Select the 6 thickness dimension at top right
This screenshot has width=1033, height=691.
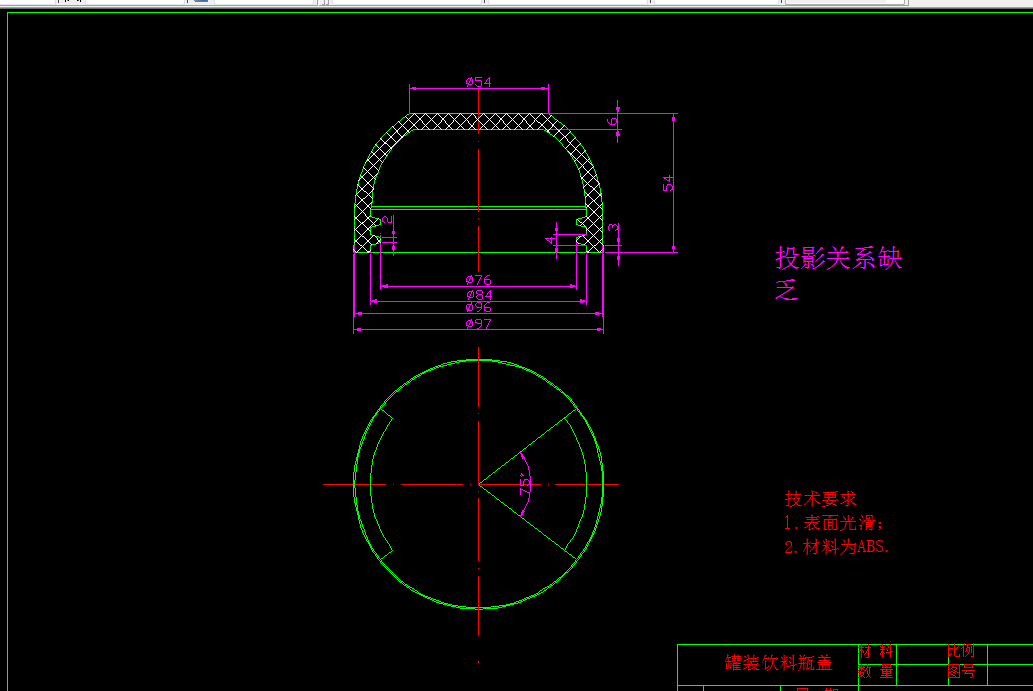tap(612, 121)
